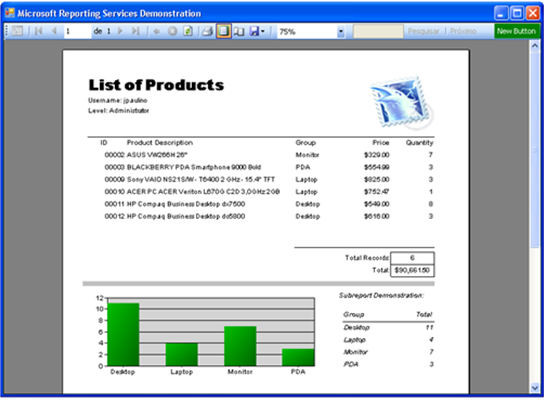Click the export save icon
544x400 pixels.
click(254, 31)
